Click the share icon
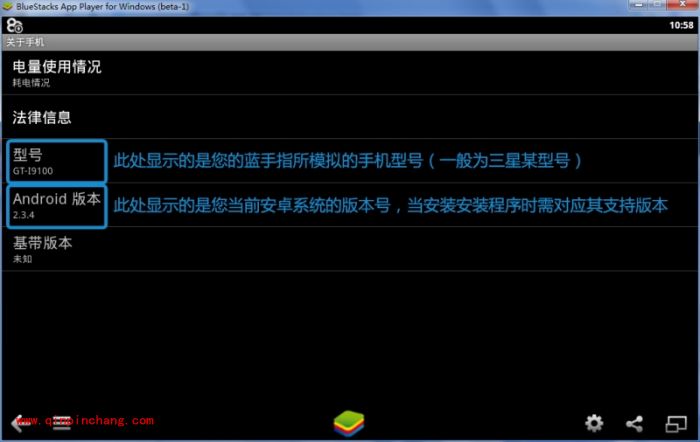Screen dimensions: 700x442 pos(634,423)
